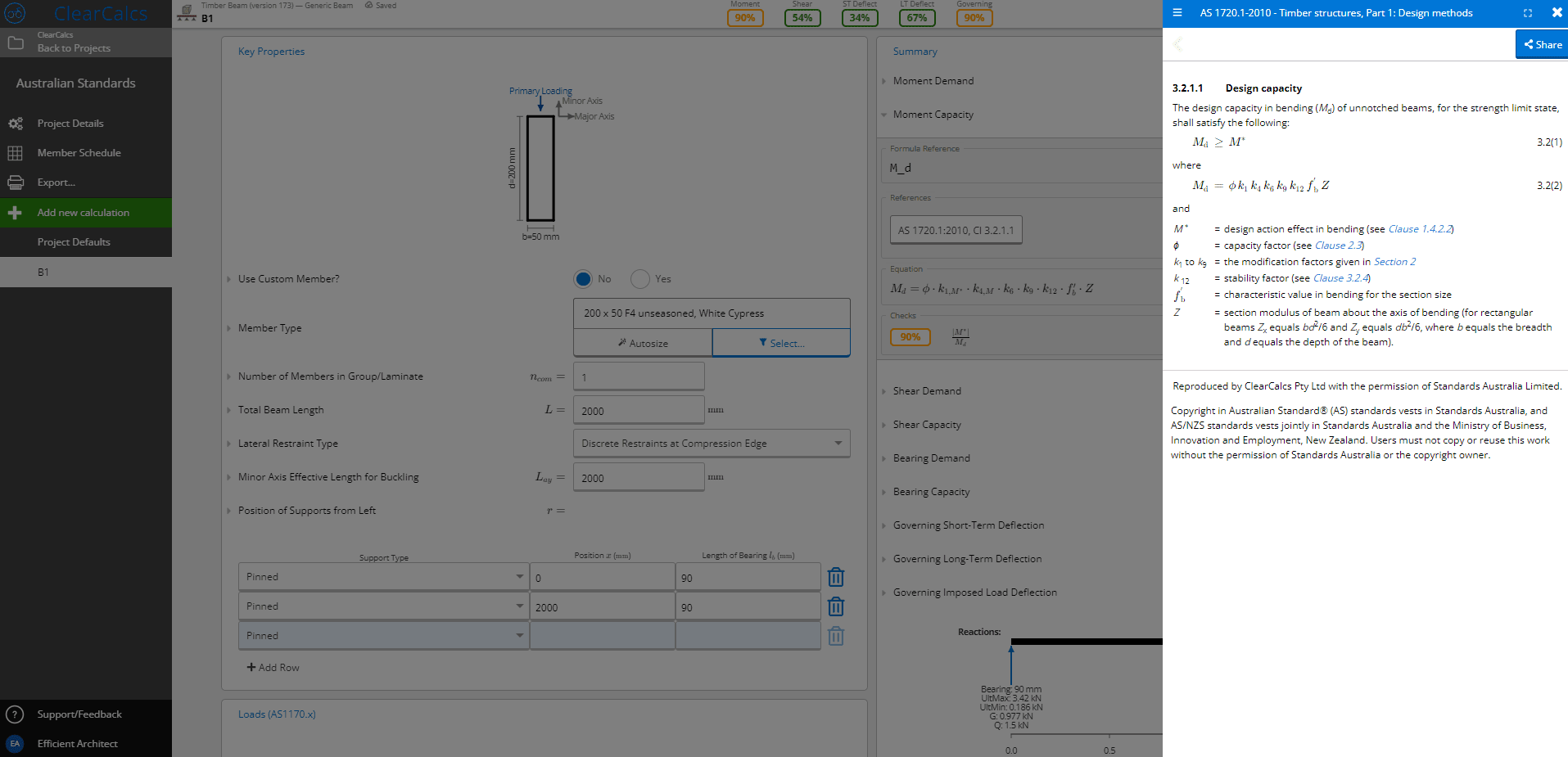This screenshot has width=1568, height=757.
Task: Open the Loads (AS1170.x) section heading
Action: (277, 714)
